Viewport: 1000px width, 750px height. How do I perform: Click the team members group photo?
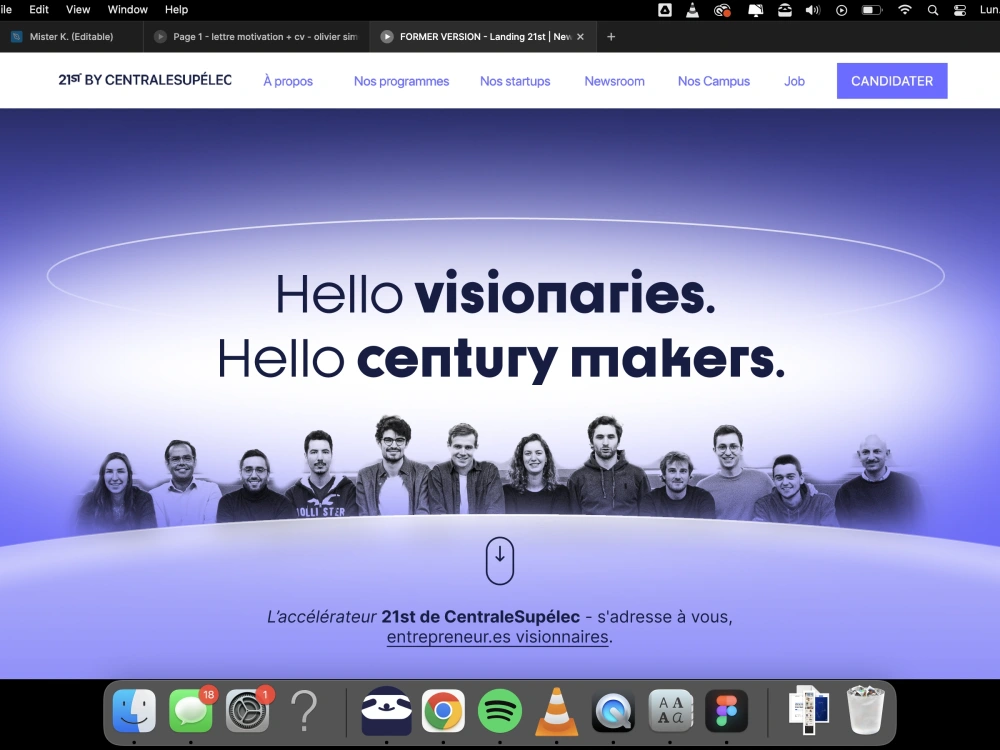click(500, 472)
